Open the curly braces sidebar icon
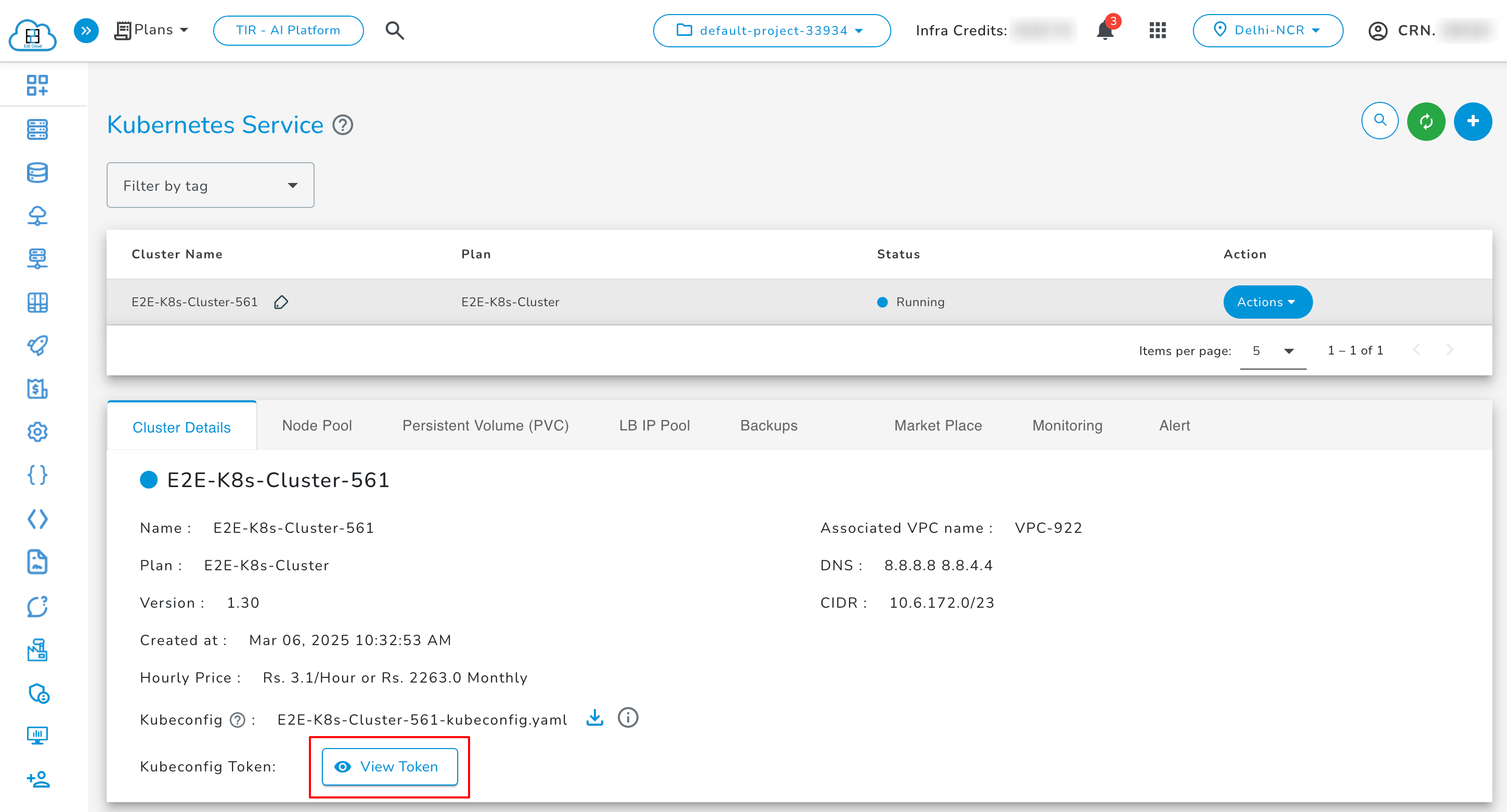 [x=37, y=475]
